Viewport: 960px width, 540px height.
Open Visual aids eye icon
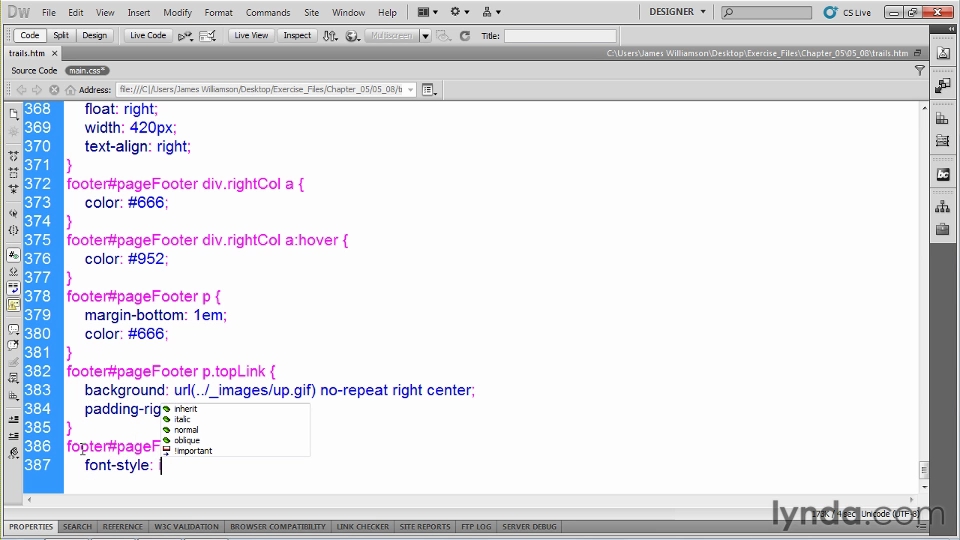[x=443, y=36]
